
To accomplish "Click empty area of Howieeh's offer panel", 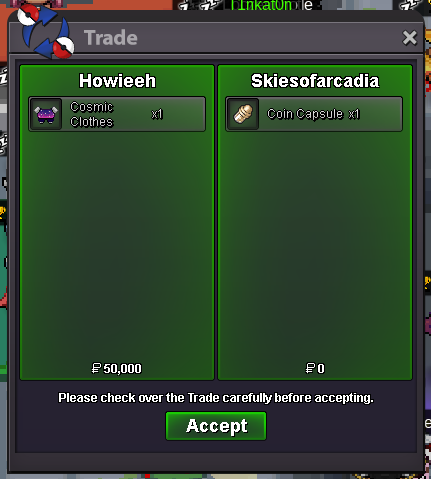I will click(117, 247).
